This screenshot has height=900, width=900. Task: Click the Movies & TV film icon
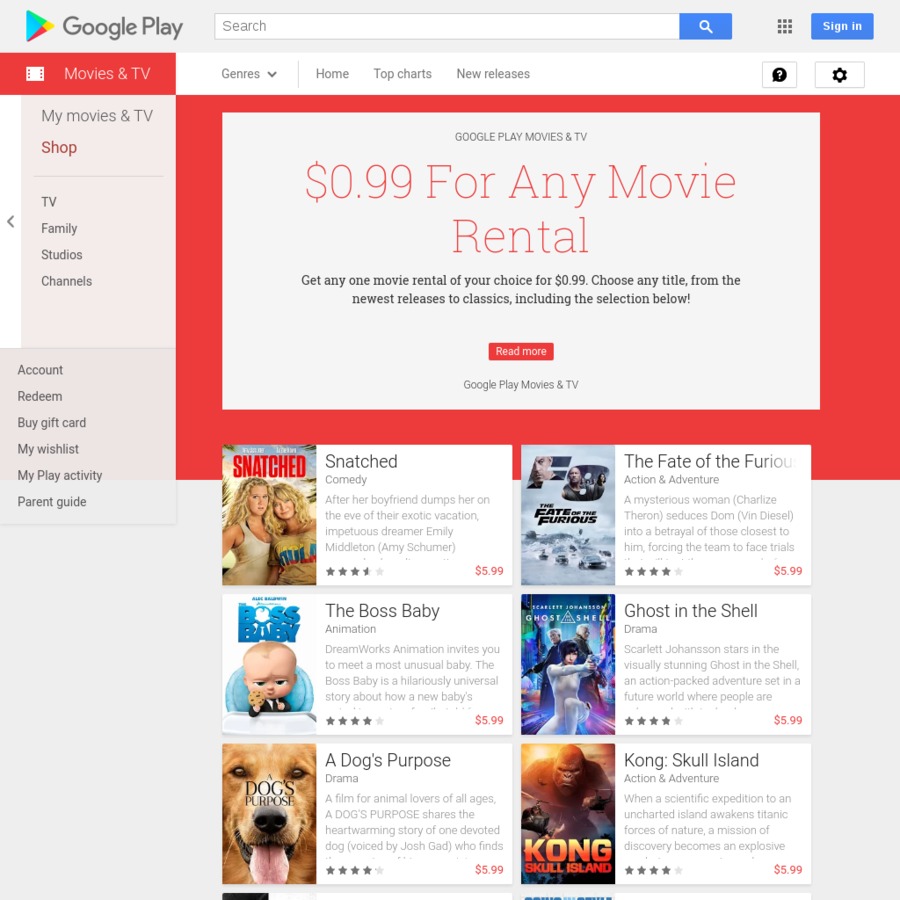click(35, 73)
